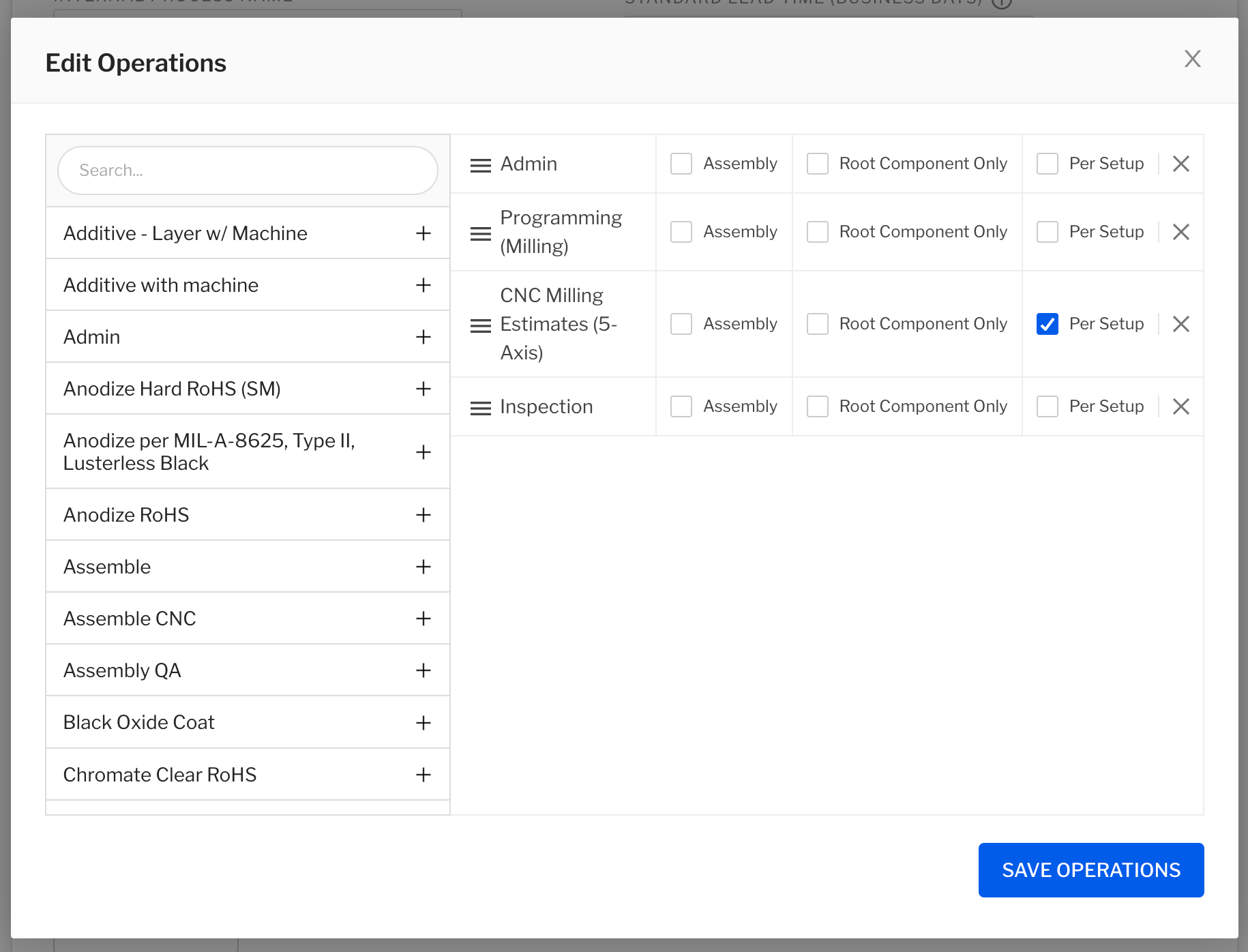Image resolution: width=1248 pixels, height=952 pixels.
Task: Click inside the operations search field
Action: (247, 170)
